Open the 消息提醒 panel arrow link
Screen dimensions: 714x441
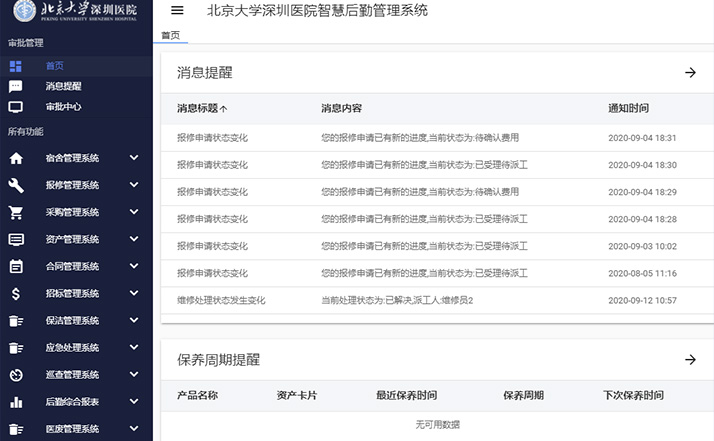pos(689,73)
